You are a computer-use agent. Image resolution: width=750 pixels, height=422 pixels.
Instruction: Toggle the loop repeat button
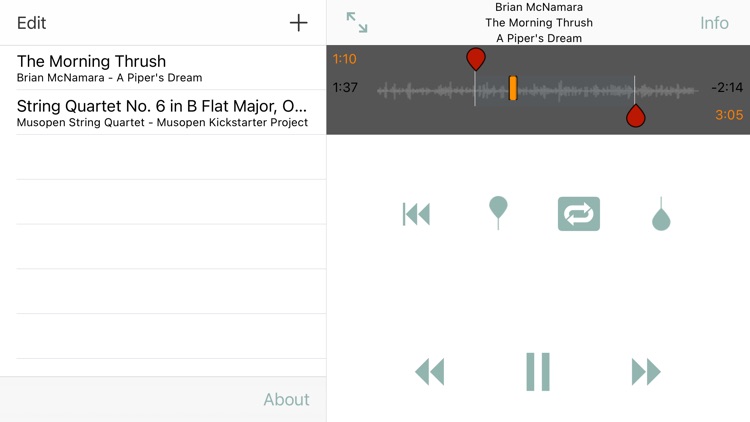tap(579, 214)
